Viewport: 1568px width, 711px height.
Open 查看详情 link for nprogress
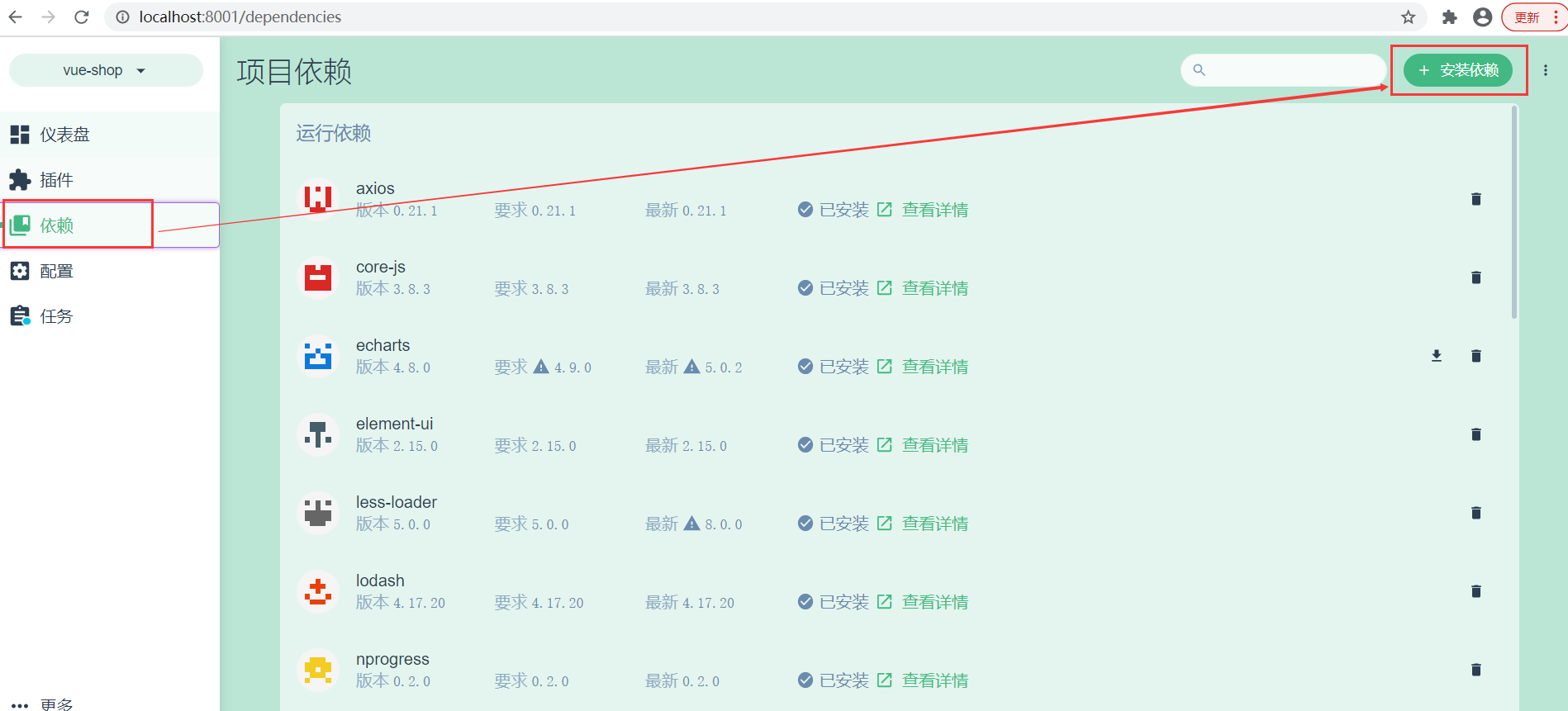point(923,680)
